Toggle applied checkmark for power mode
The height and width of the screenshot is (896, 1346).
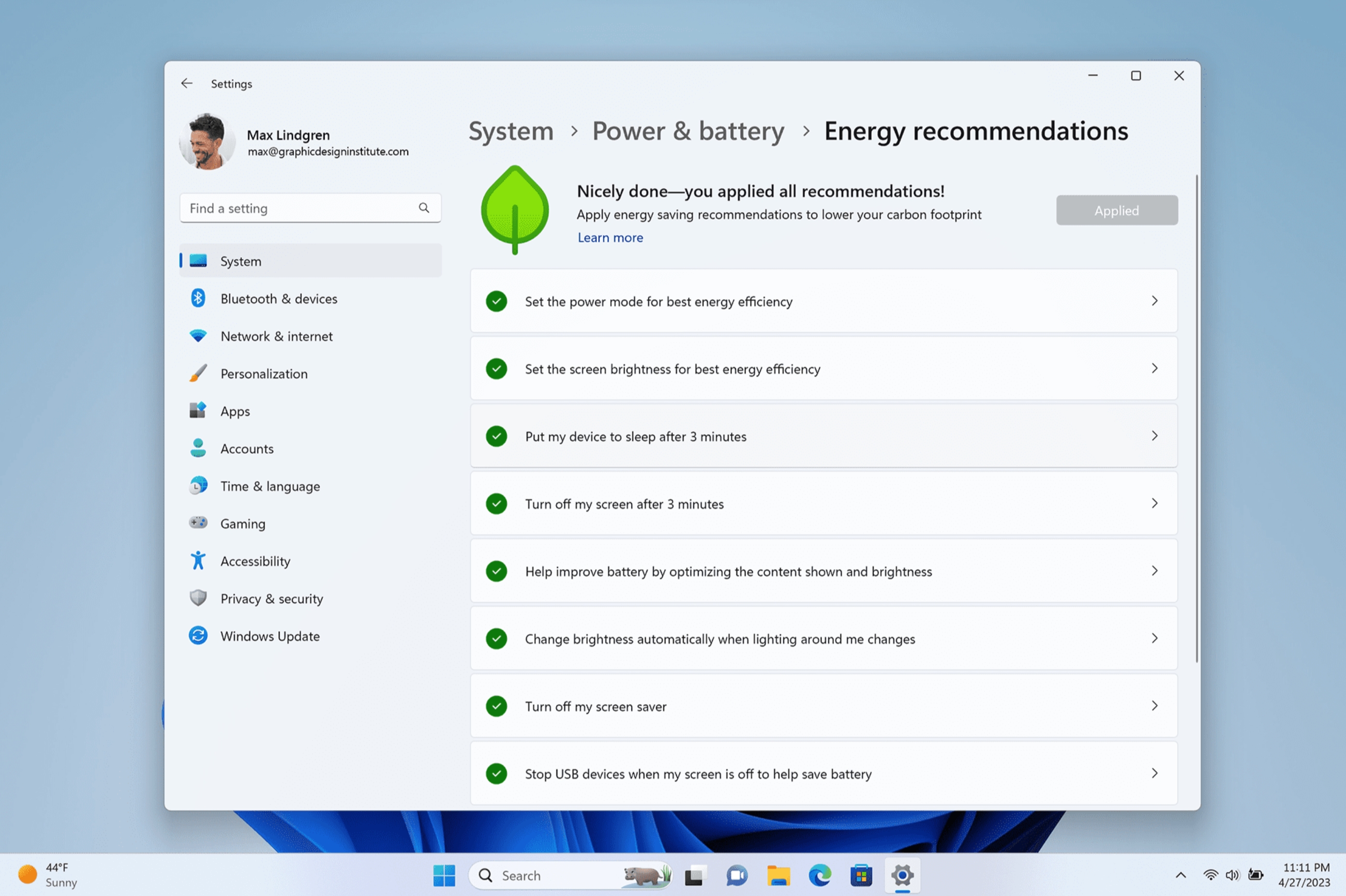[x=497, y=301]
